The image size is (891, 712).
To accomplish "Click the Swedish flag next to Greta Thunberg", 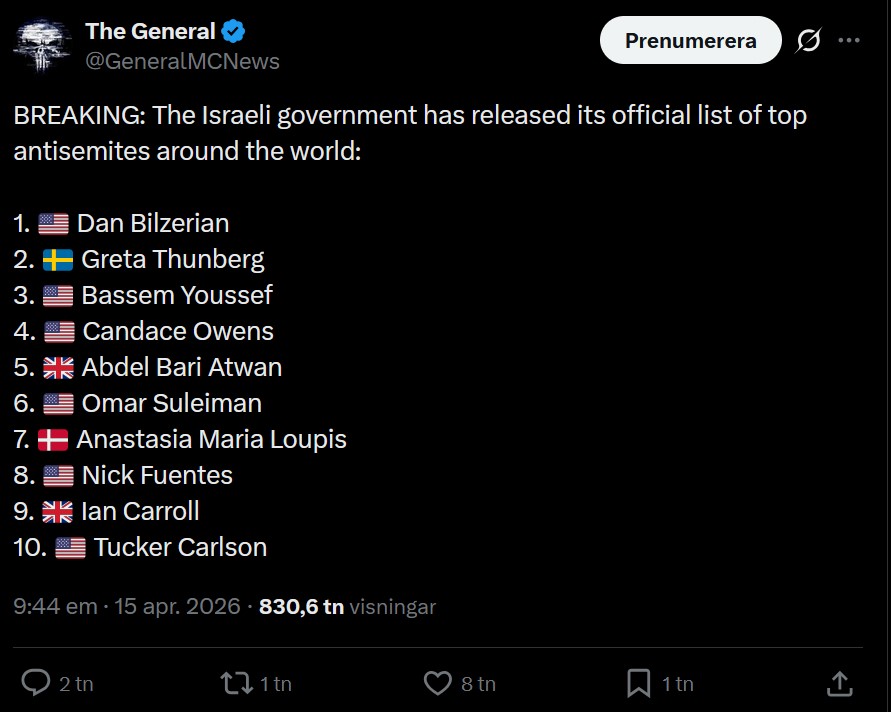I will coord(57,260).
